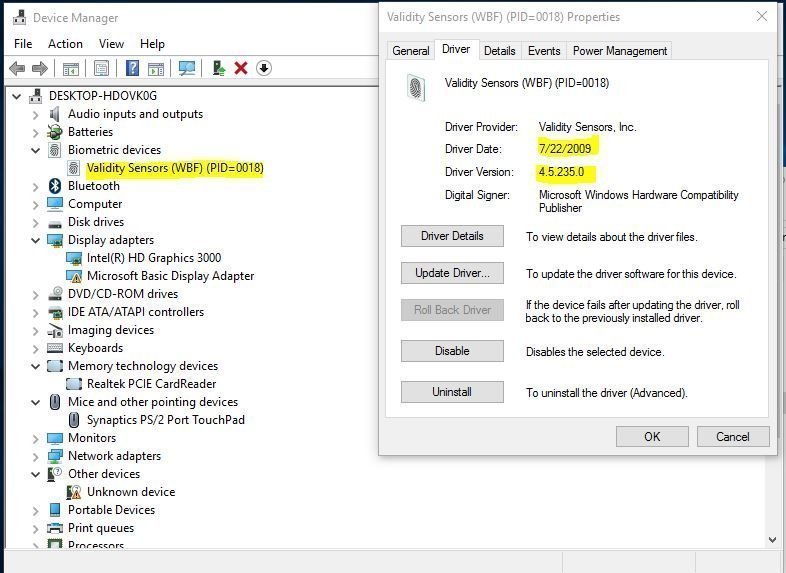
Task: Click the Update Driver Software toolbar icon
Action: 219,68
